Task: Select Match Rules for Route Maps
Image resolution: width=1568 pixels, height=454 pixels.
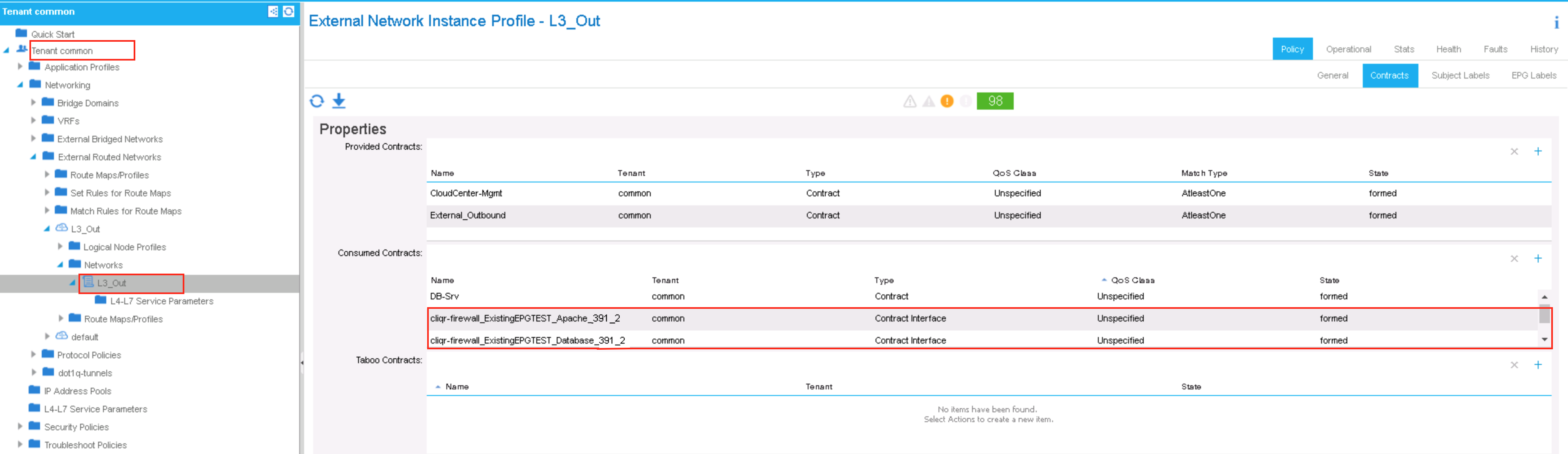Action: [125, 211]
